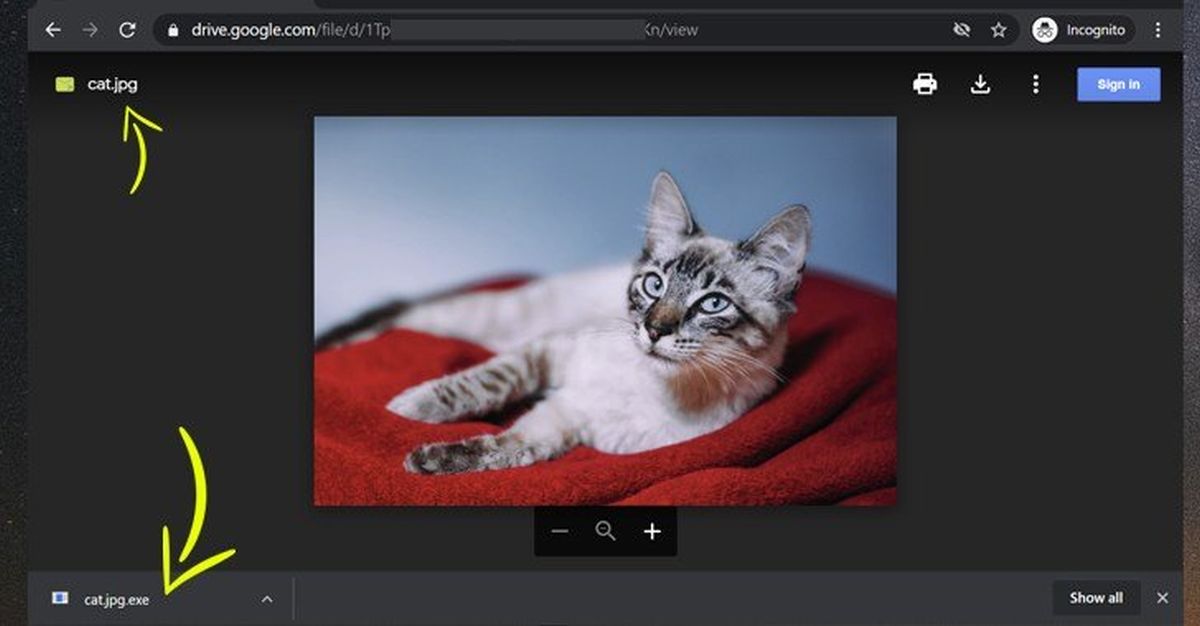The image size is (1200, 626).
Task: Zoom in on the cat image
Action: [652, 531]
